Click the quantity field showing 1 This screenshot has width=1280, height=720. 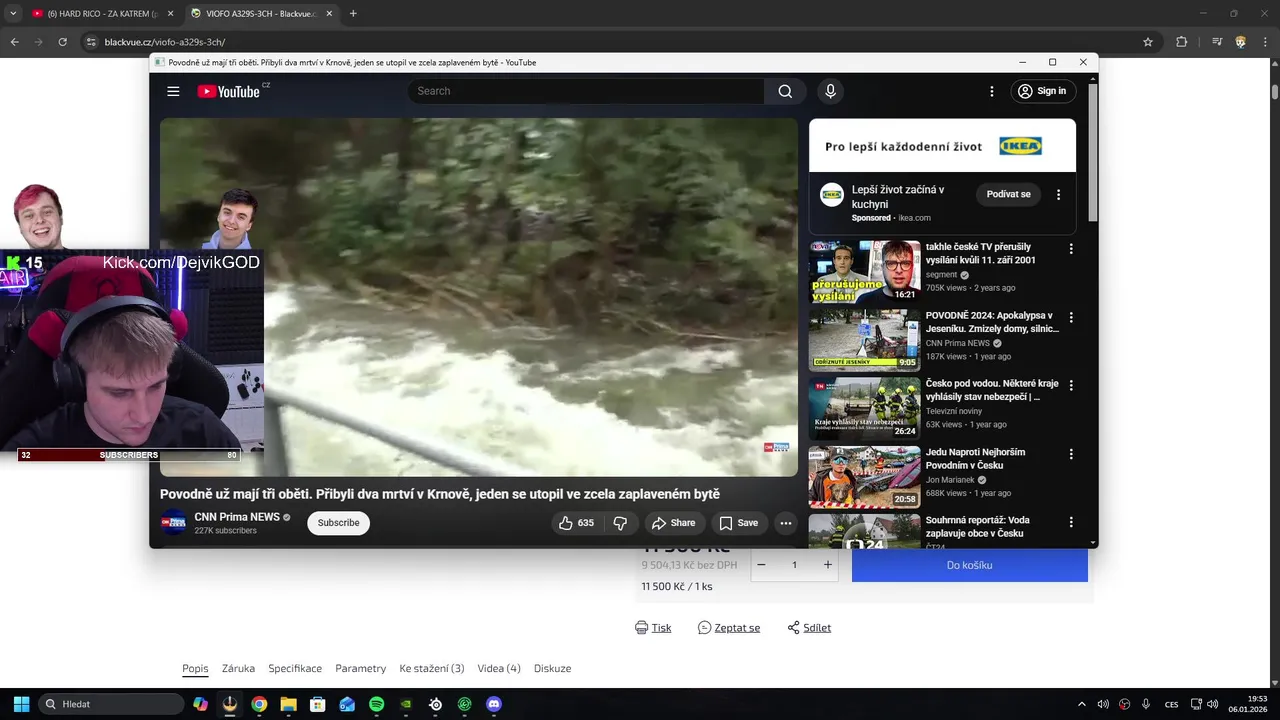click(794, 565)
